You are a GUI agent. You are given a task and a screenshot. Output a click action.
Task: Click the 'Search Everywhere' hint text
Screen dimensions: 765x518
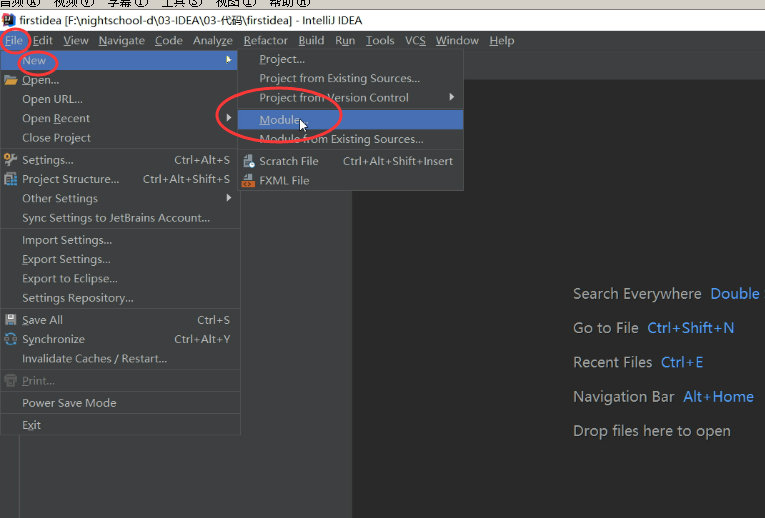click(637, 294)
